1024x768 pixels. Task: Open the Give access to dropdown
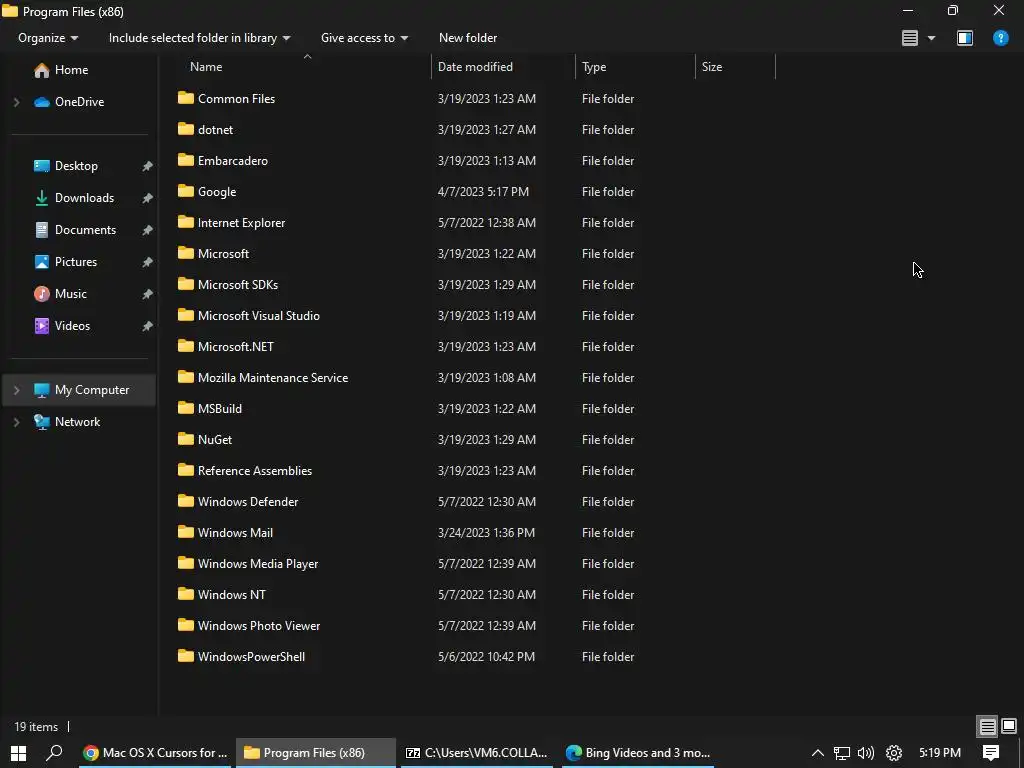[364, 38]
